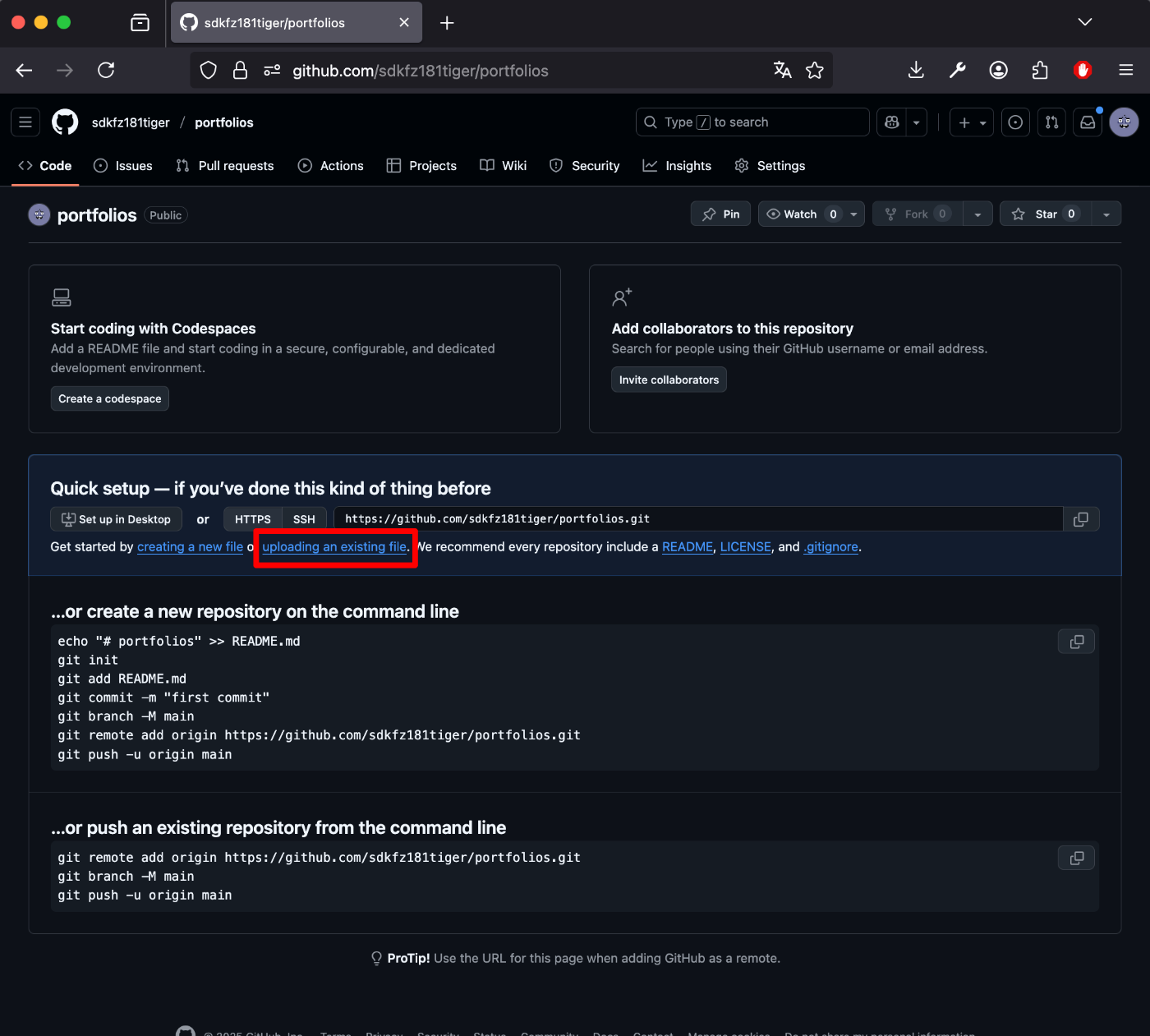This screenshot has width=1150, height=1036.
Task: Go to the Actions tab
Action: tap(331, 166)
